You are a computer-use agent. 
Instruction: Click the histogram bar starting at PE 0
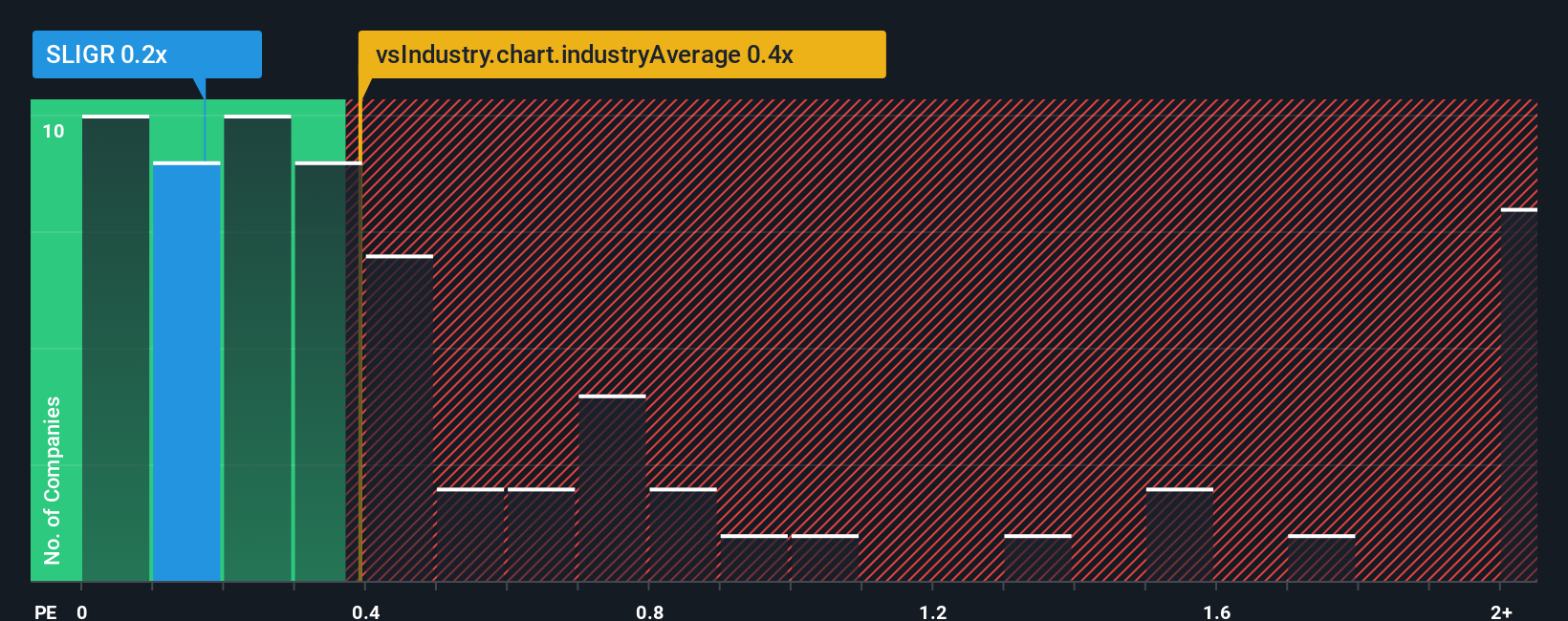(x=116, y=349)
